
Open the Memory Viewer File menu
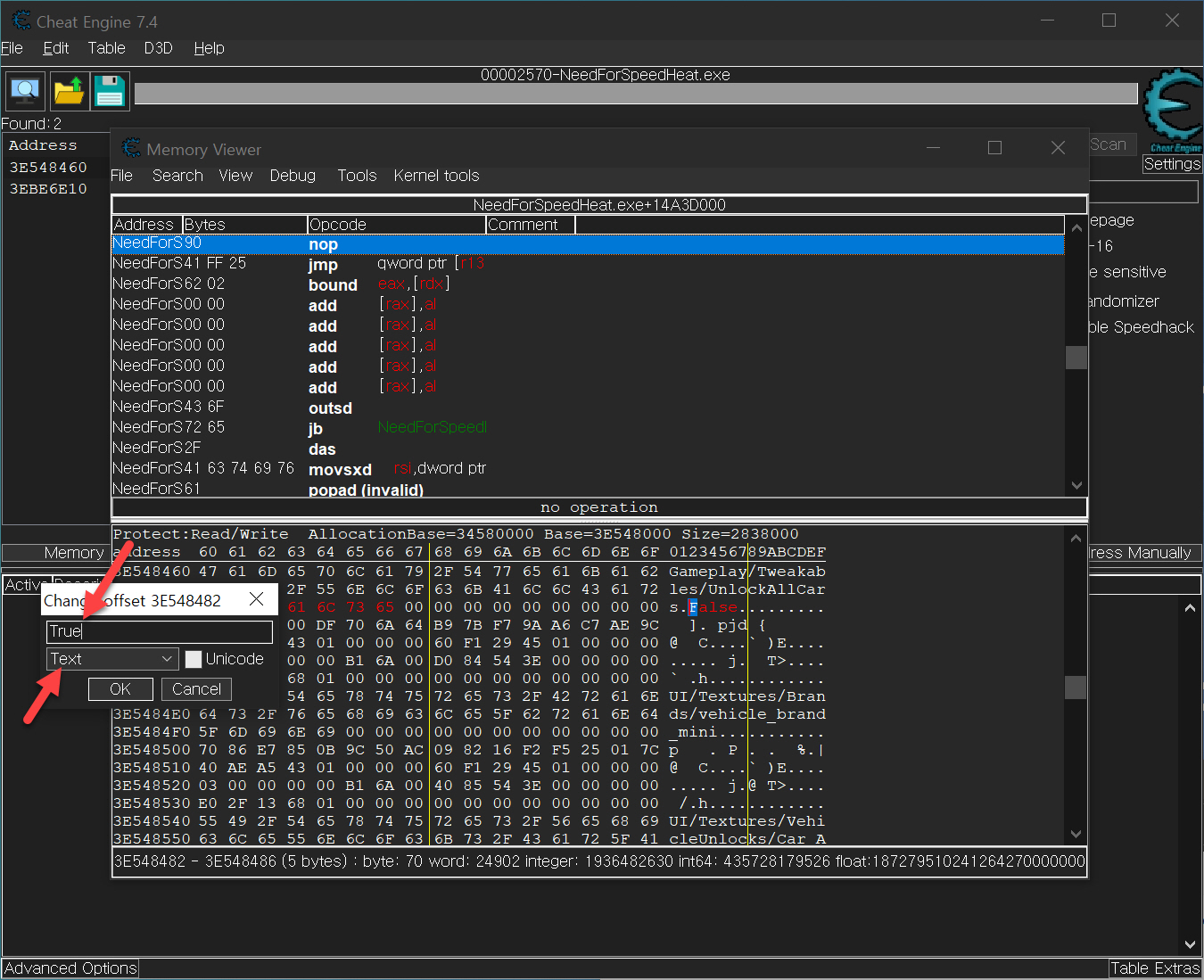[x=121, y=176]
